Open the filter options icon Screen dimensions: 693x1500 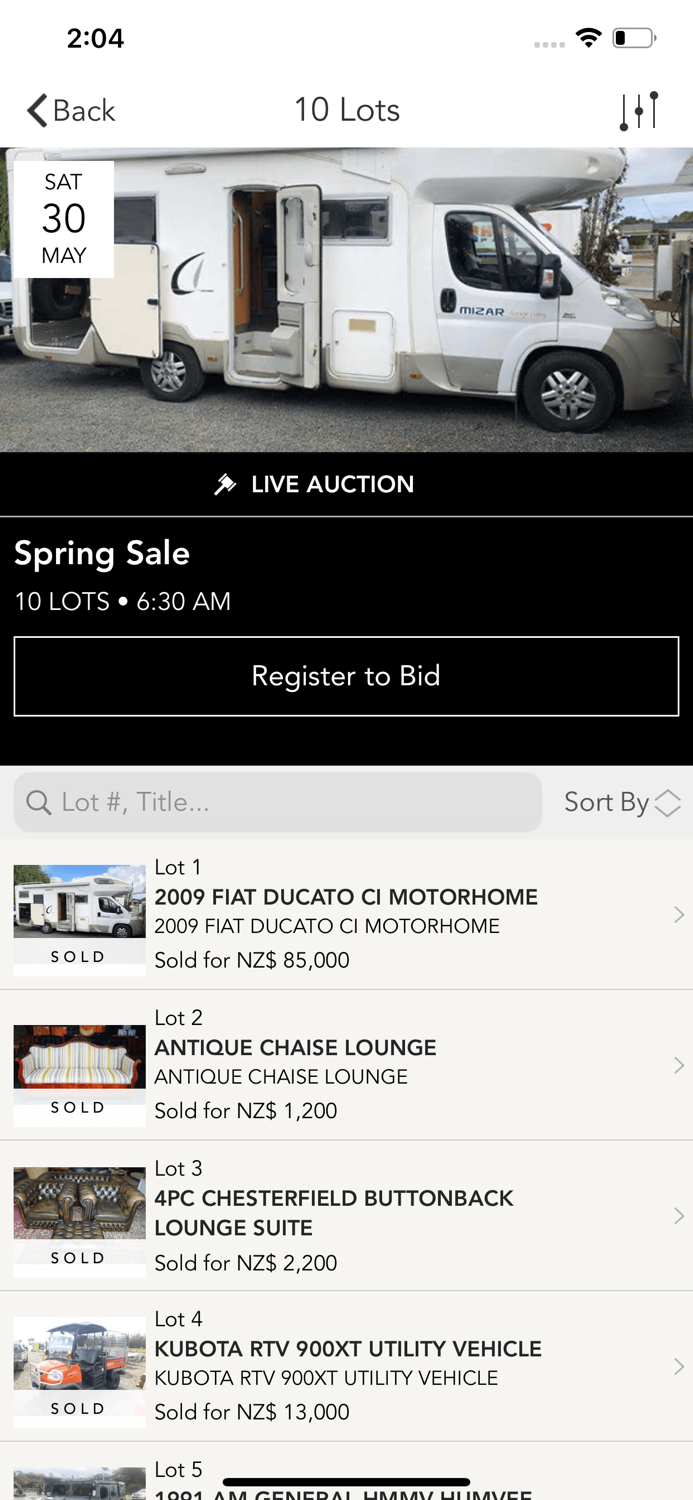[x=640, y=110]
